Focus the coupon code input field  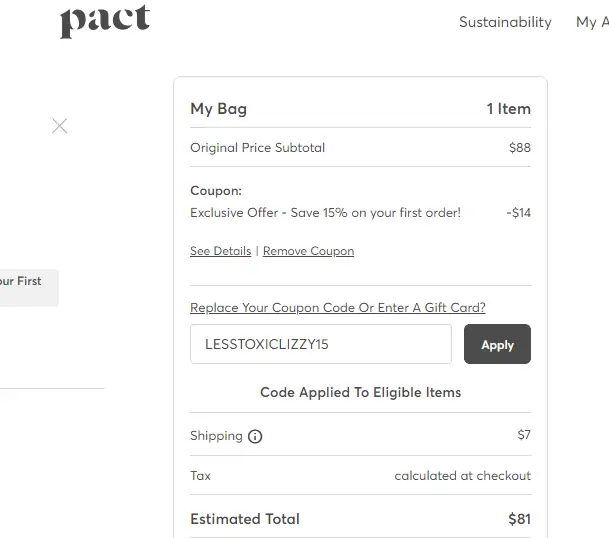point(320,344)
